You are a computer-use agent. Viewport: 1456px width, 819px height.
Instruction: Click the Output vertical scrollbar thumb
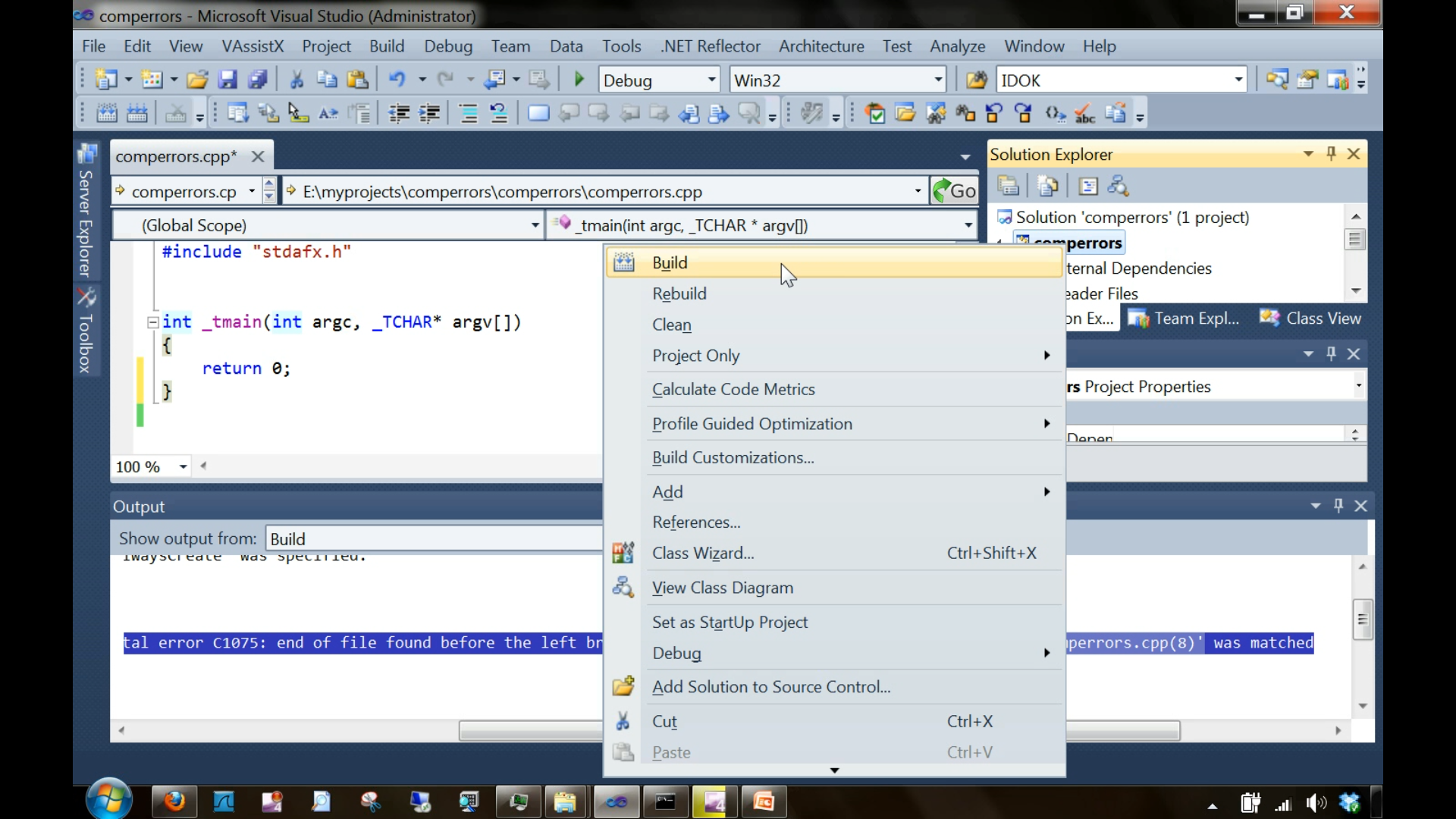tap(1363, 620)
